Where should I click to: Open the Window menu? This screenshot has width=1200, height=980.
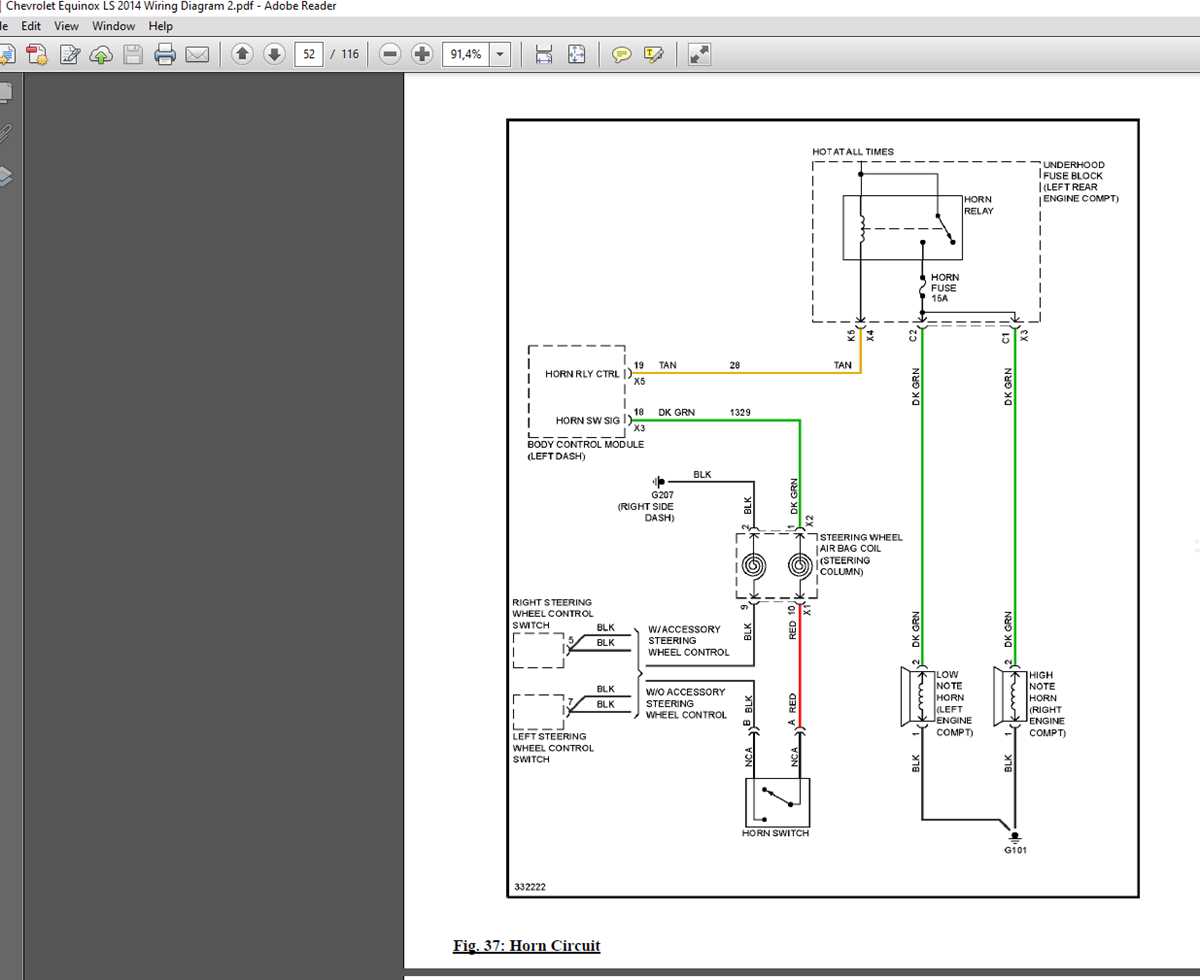pyautogui.click(x=114, y=26)
